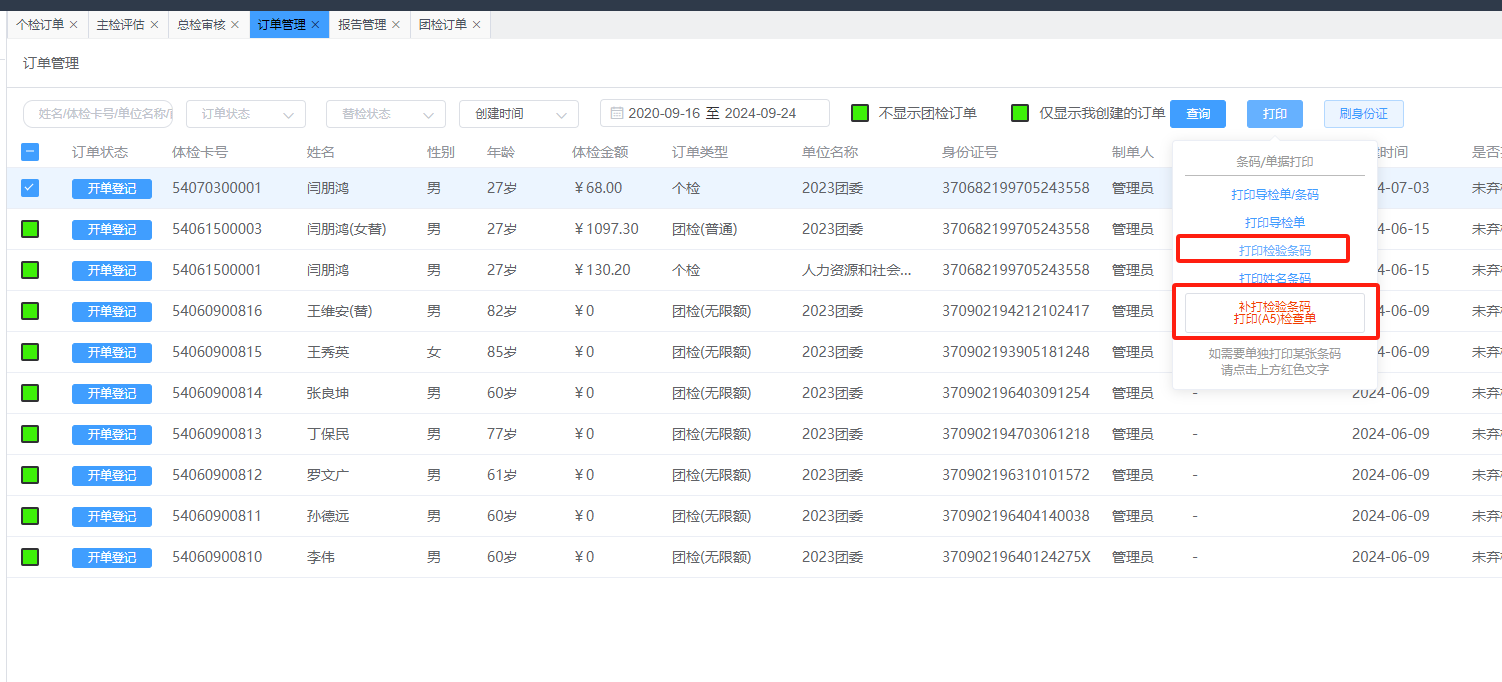The image size is (1502, 682).
Task: Focus the 姓名/体检卡号/单位名称 search field
Action: [98, 114]
